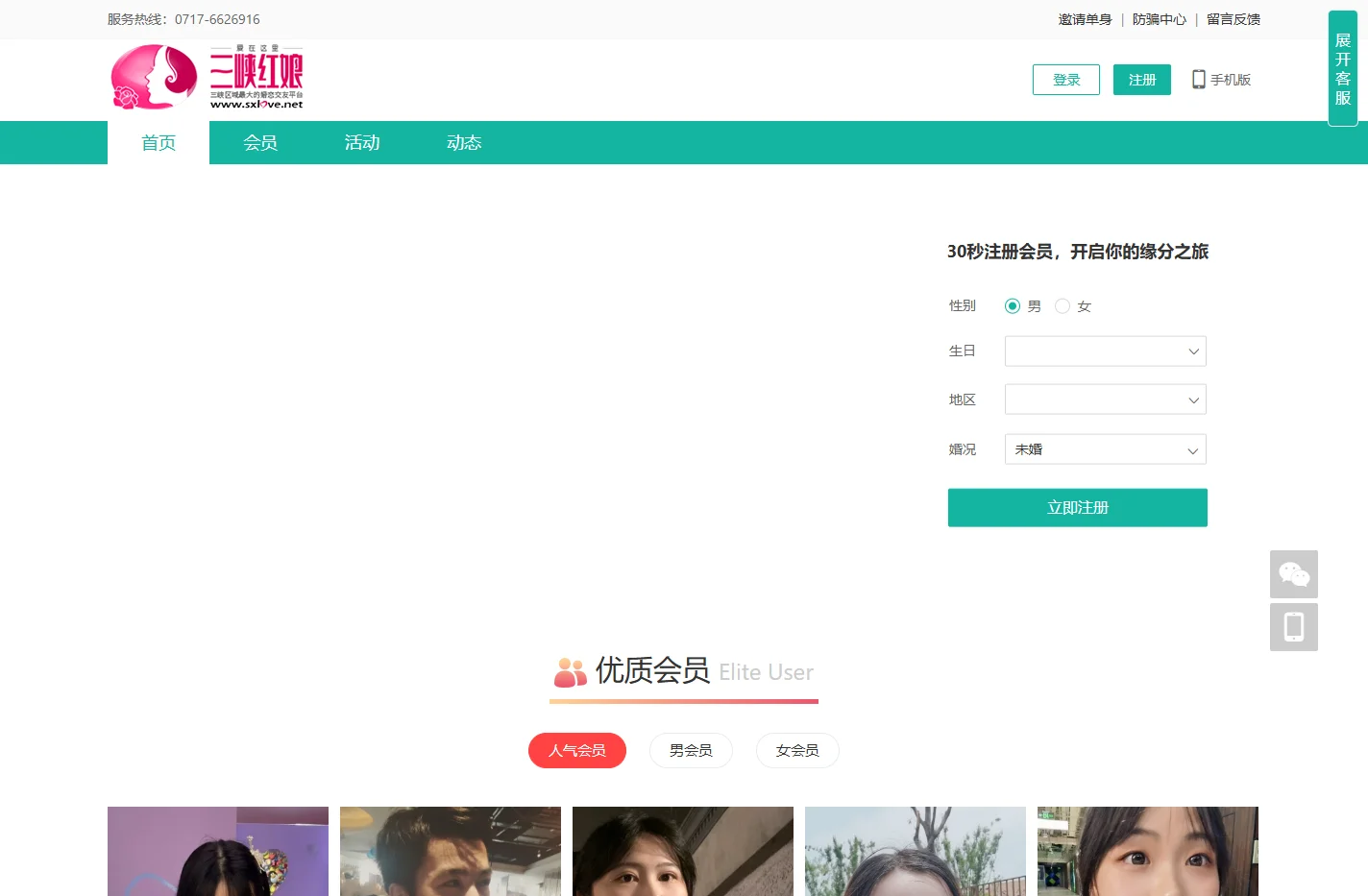This screenshot has width=1368, height=896.
Task: Open the 动态 nav tab
Action: click(x=464, y=143)
